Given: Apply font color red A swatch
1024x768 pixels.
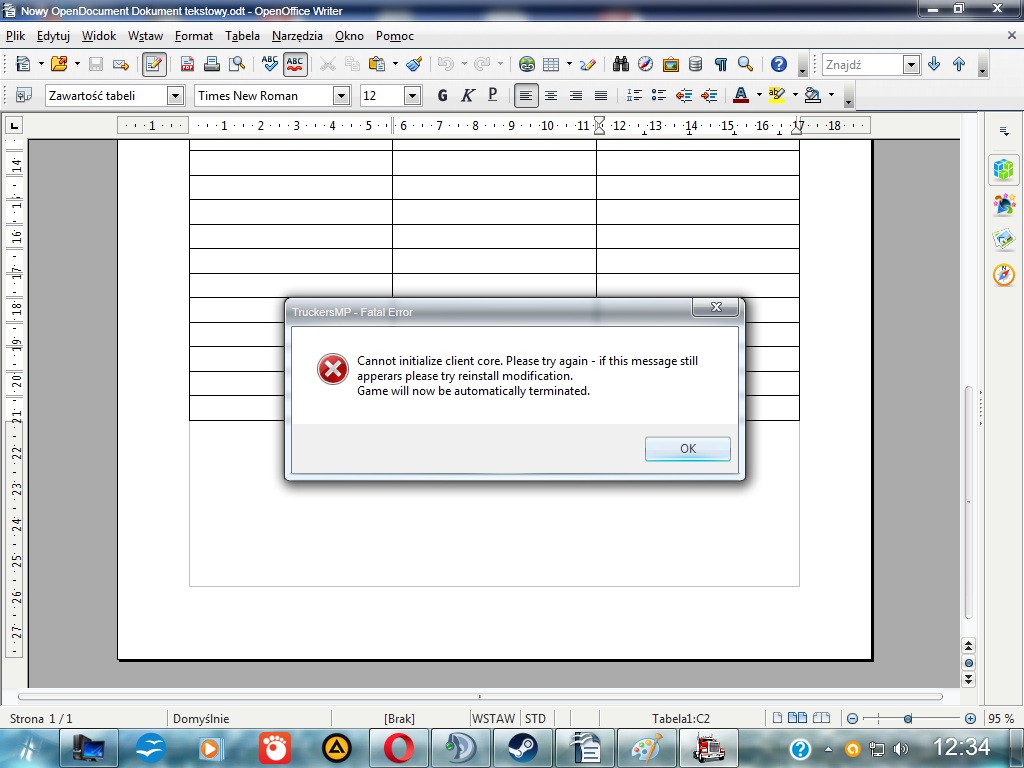Looking at the screenshot, I should pos(741,95).
